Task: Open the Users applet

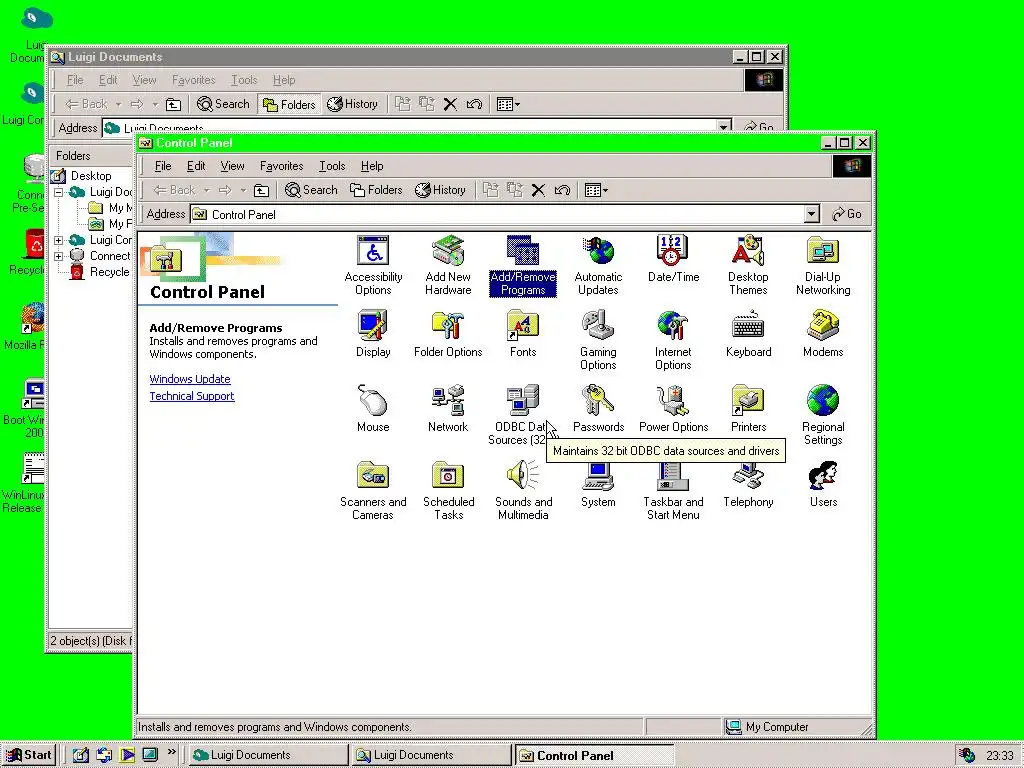Action: click(x=823, y=485)
